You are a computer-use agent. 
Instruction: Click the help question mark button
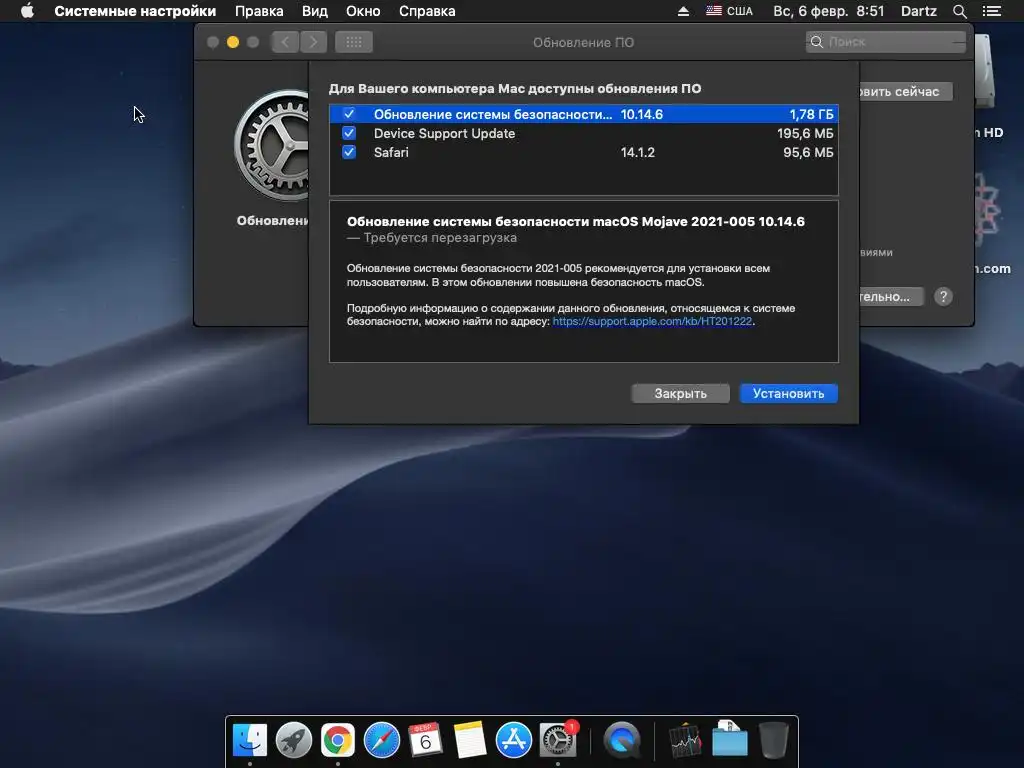(943, 296)
